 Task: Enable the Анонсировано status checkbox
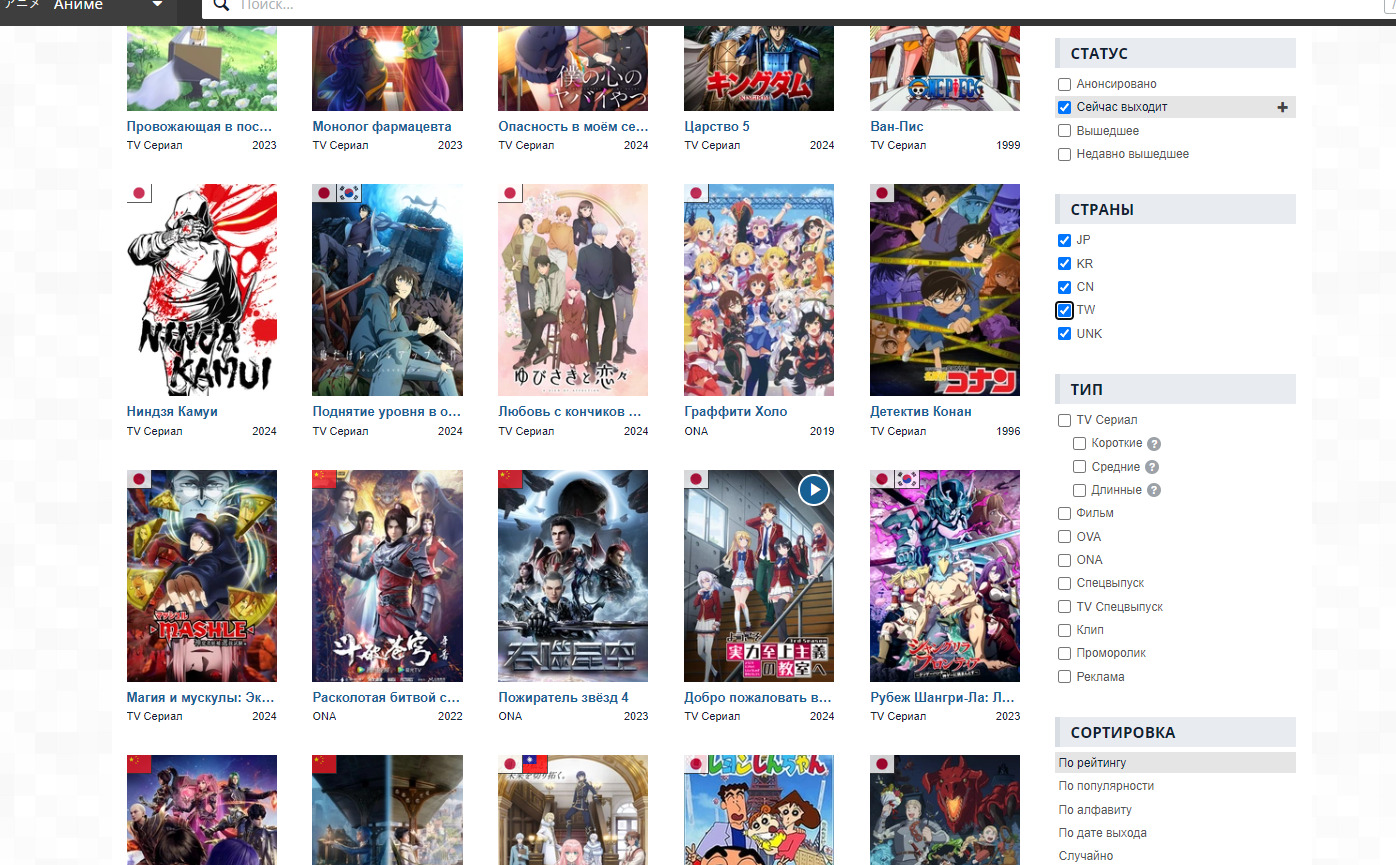(x=1065, y=84)
